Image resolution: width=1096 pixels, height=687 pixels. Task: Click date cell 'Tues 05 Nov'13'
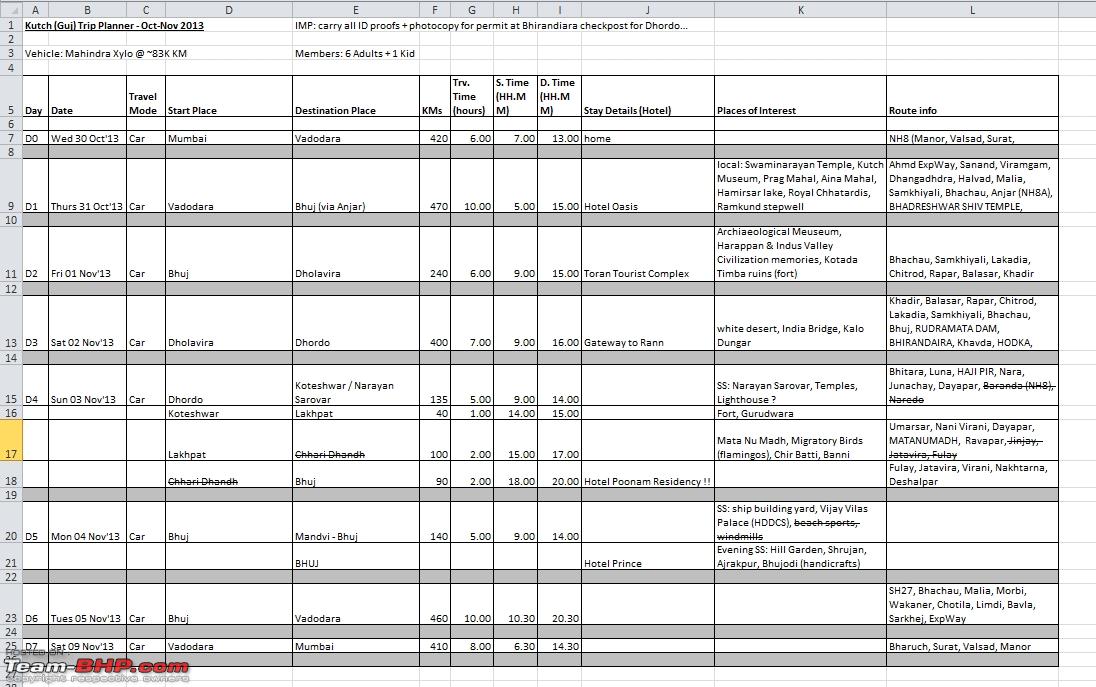(87, 605)
